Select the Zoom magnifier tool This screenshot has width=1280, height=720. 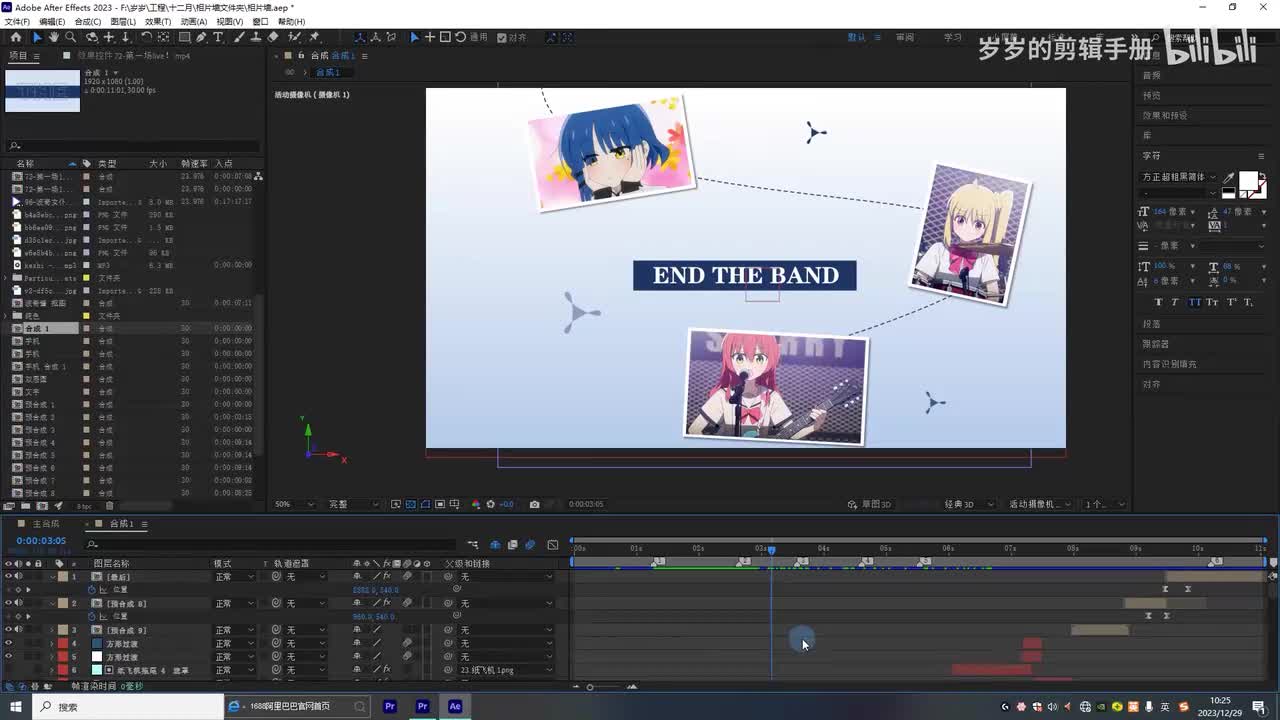[x=70, y=37]
